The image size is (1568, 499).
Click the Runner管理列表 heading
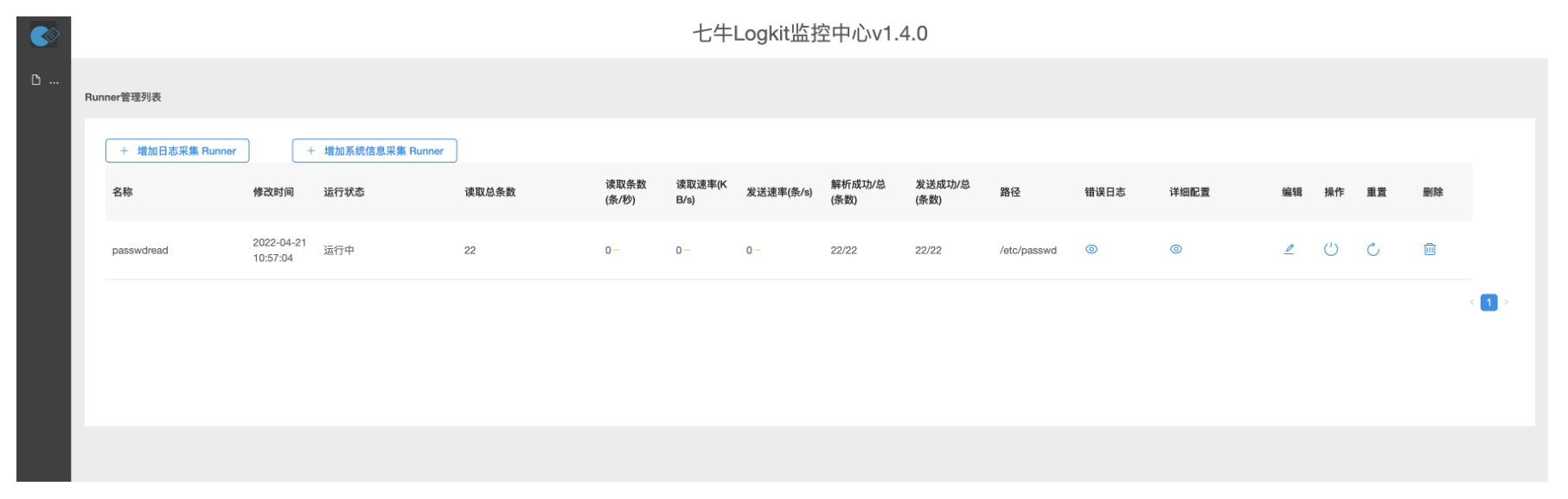tap(123, 97)
